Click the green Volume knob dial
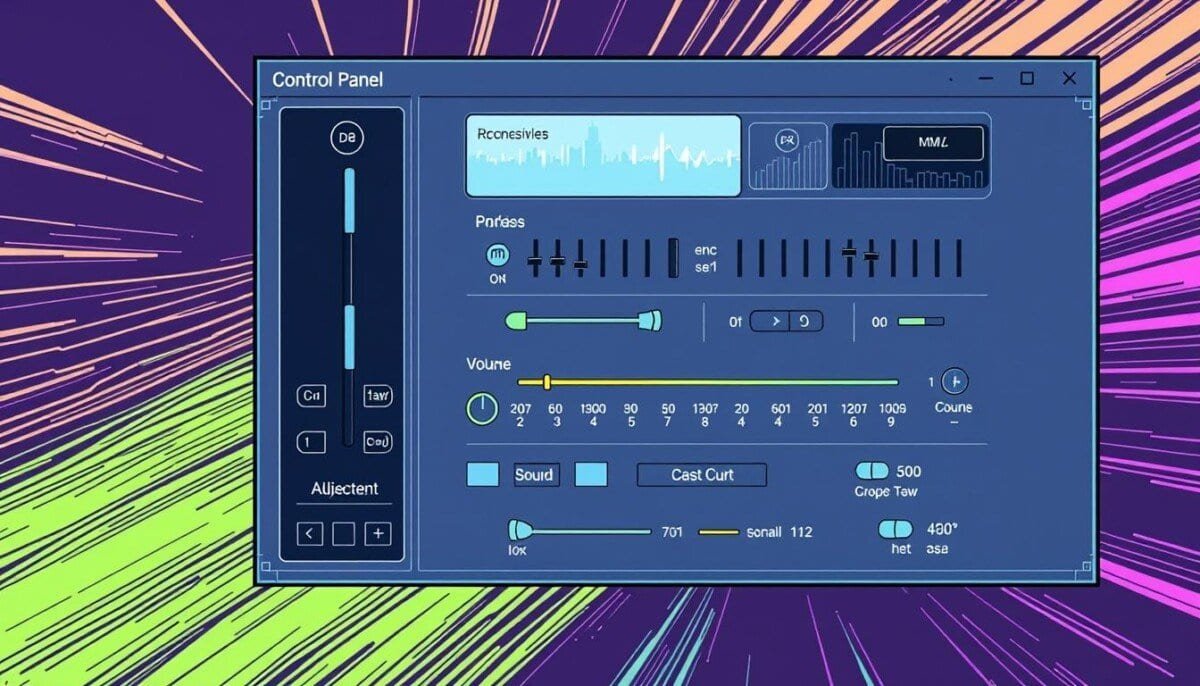1200x686 pixels. (482, 408)
